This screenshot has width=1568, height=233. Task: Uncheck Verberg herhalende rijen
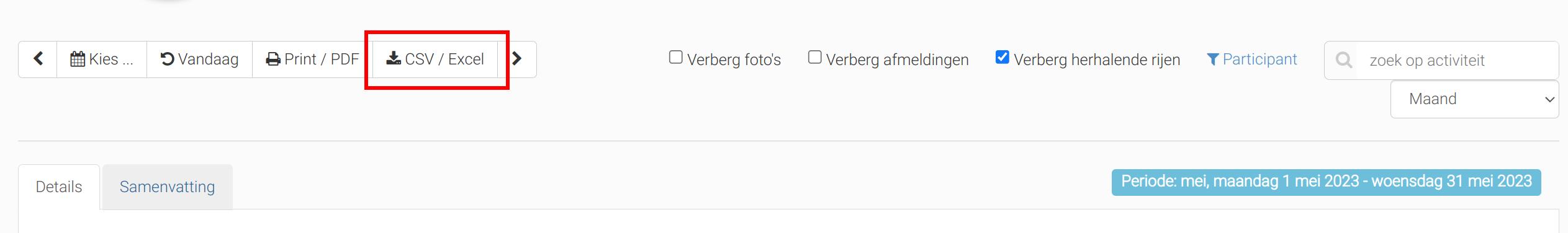point(1003,57)
